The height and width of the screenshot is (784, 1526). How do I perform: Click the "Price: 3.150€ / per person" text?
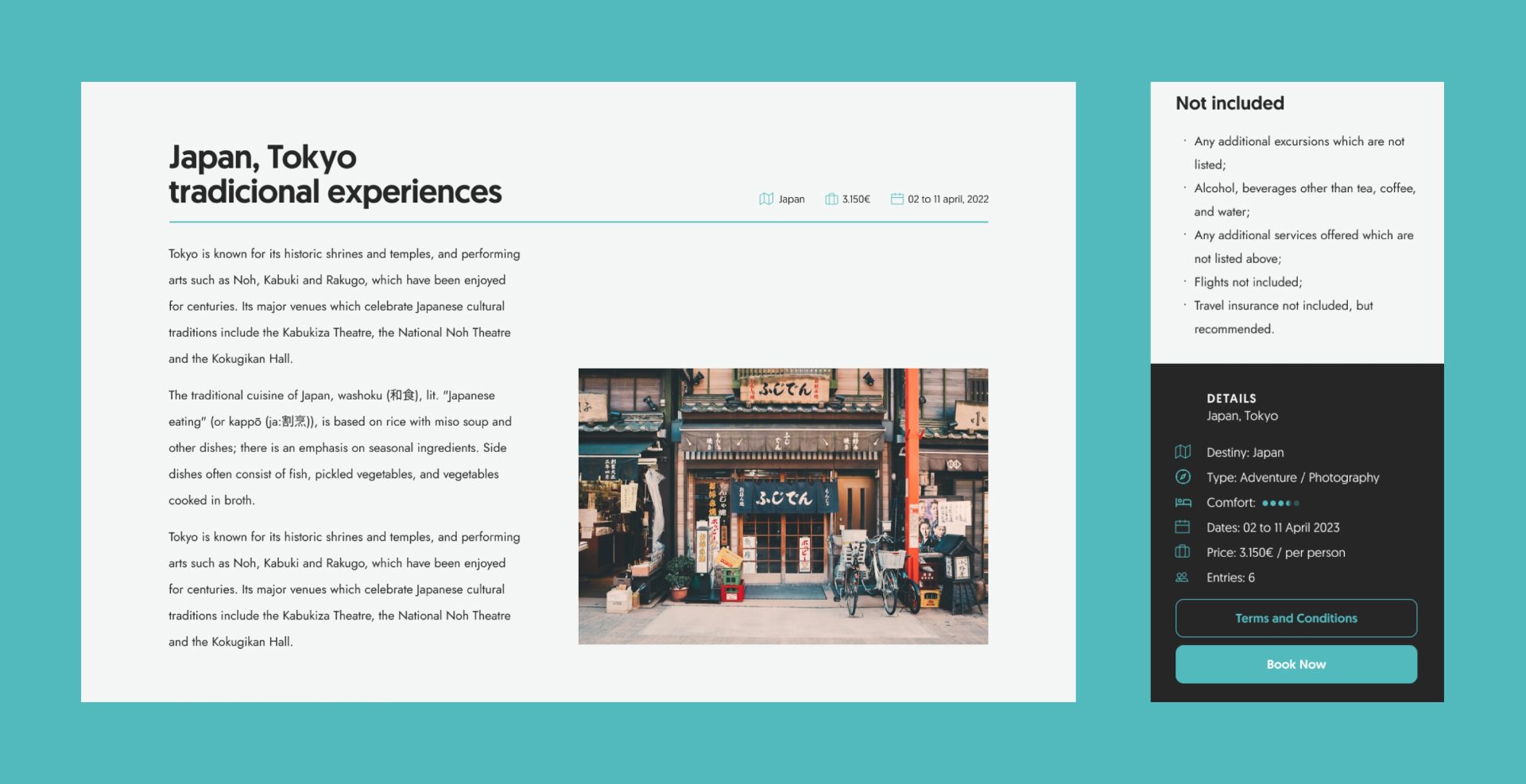tap(1276, 552)
